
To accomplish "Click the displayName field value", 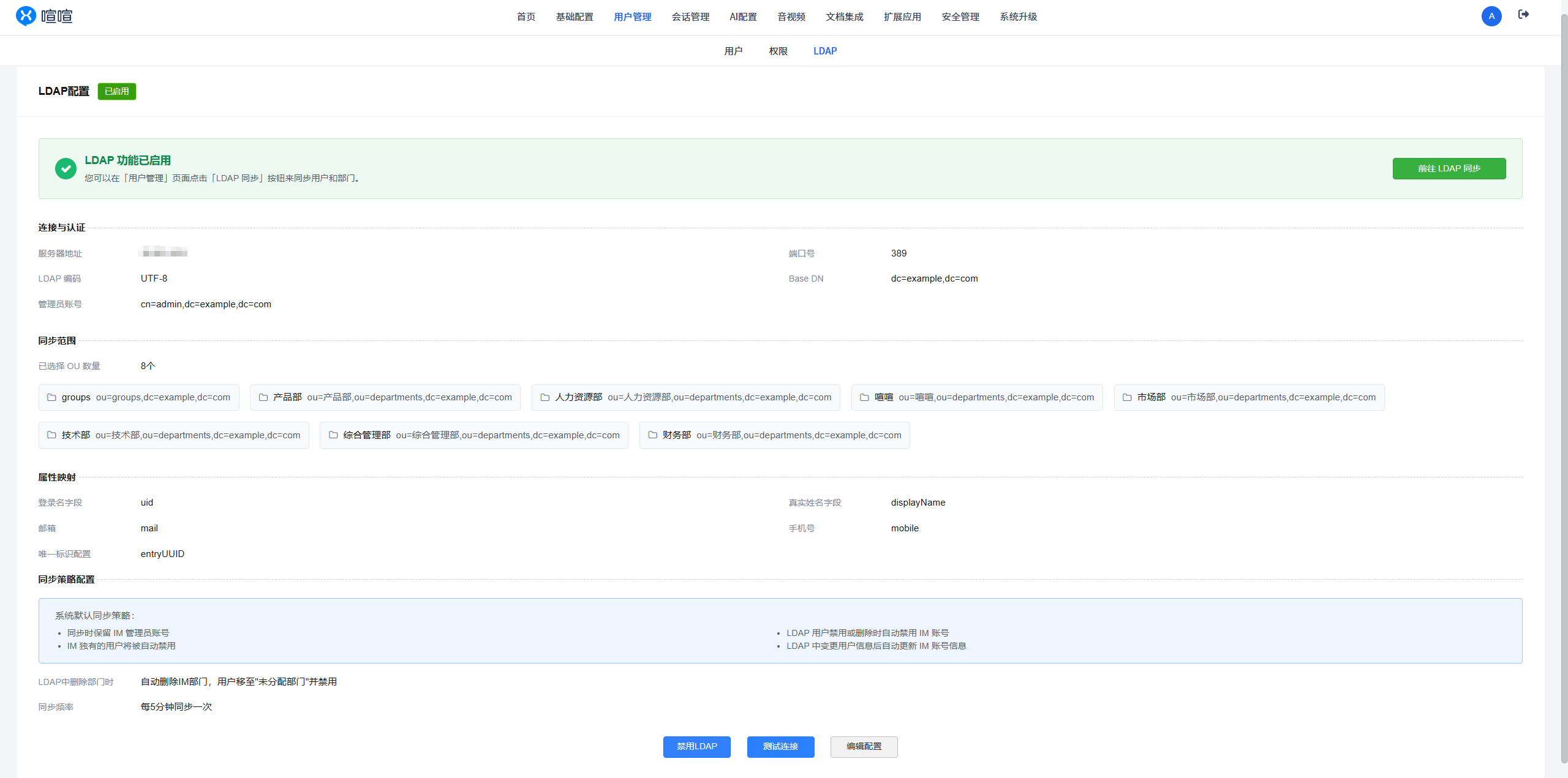I will [x=918, y=503].
